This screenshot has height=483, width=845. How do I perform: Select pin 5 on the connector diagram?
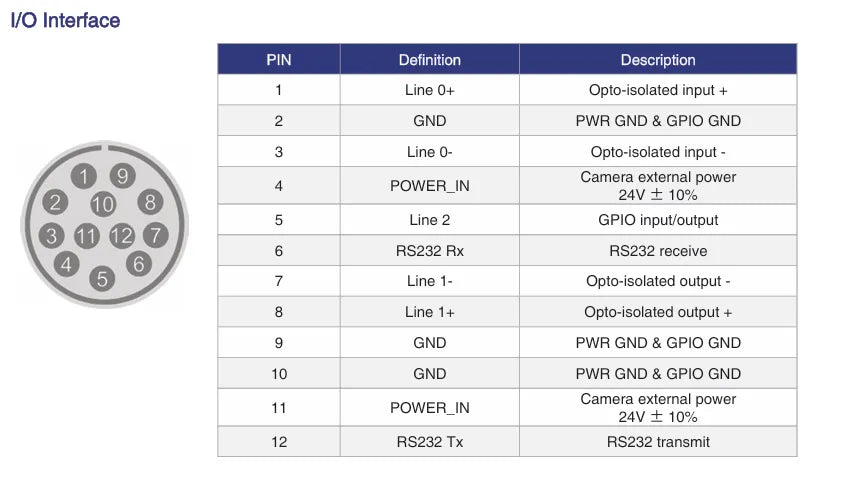102,279
